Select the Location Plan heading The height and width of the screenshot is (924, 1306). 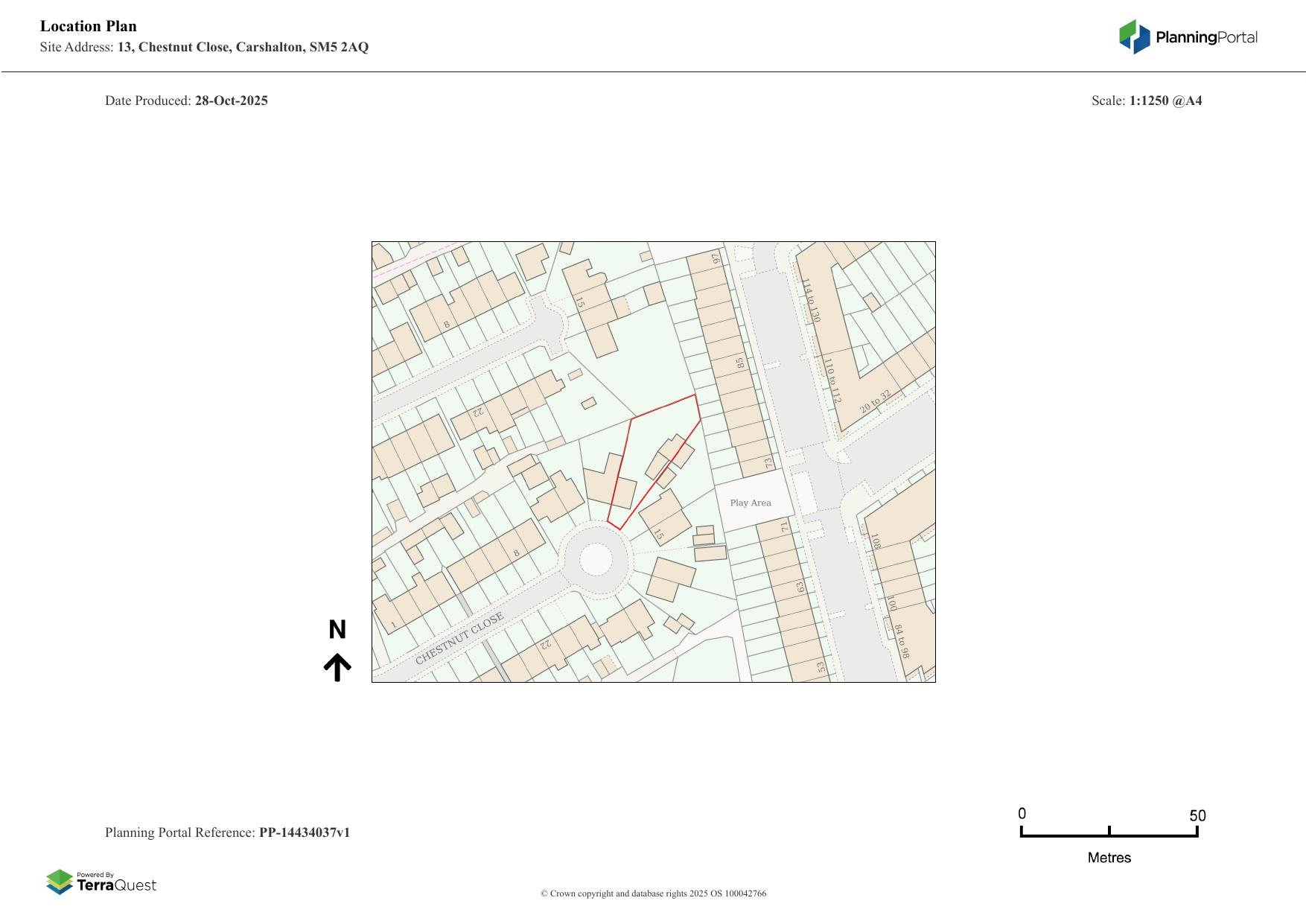[89, 26]
